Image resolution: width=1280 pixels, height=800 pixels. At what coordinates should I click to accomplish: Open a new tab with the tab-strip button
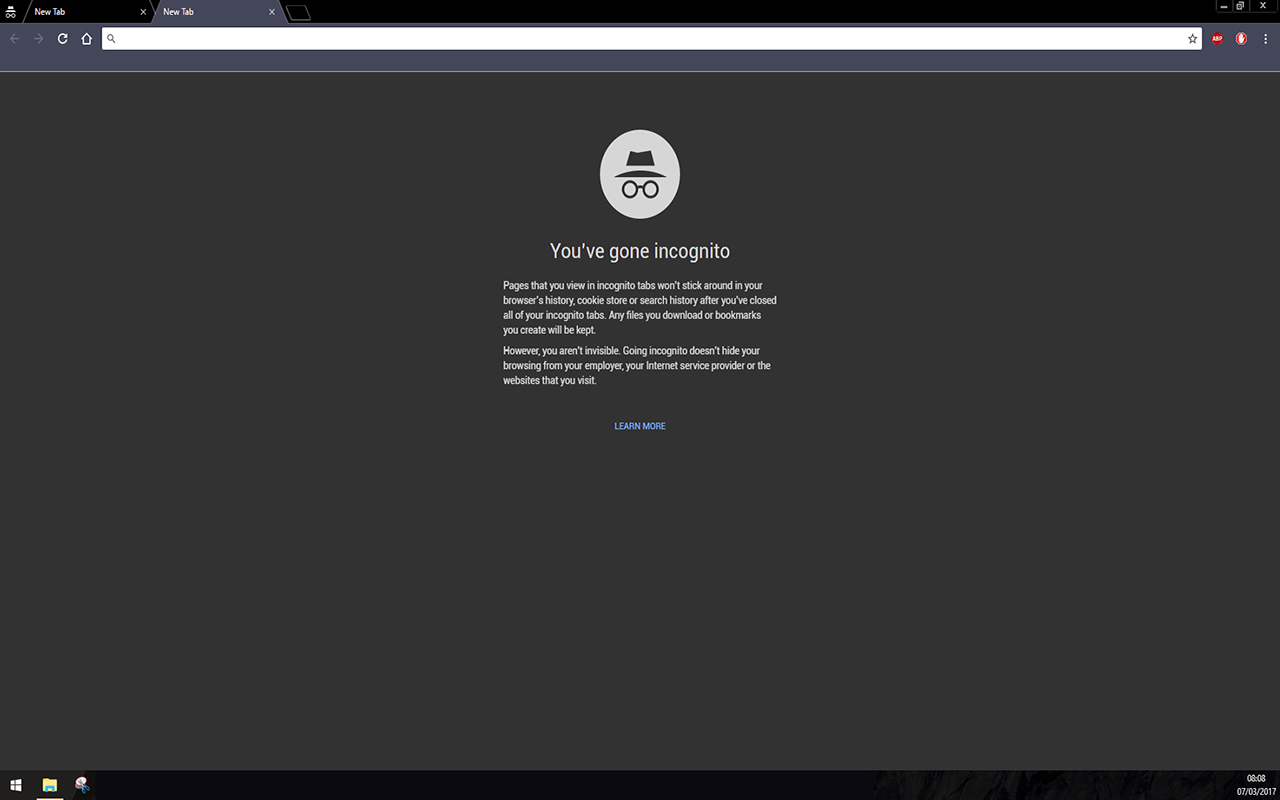pyautogui.click(x=298, y=13)
